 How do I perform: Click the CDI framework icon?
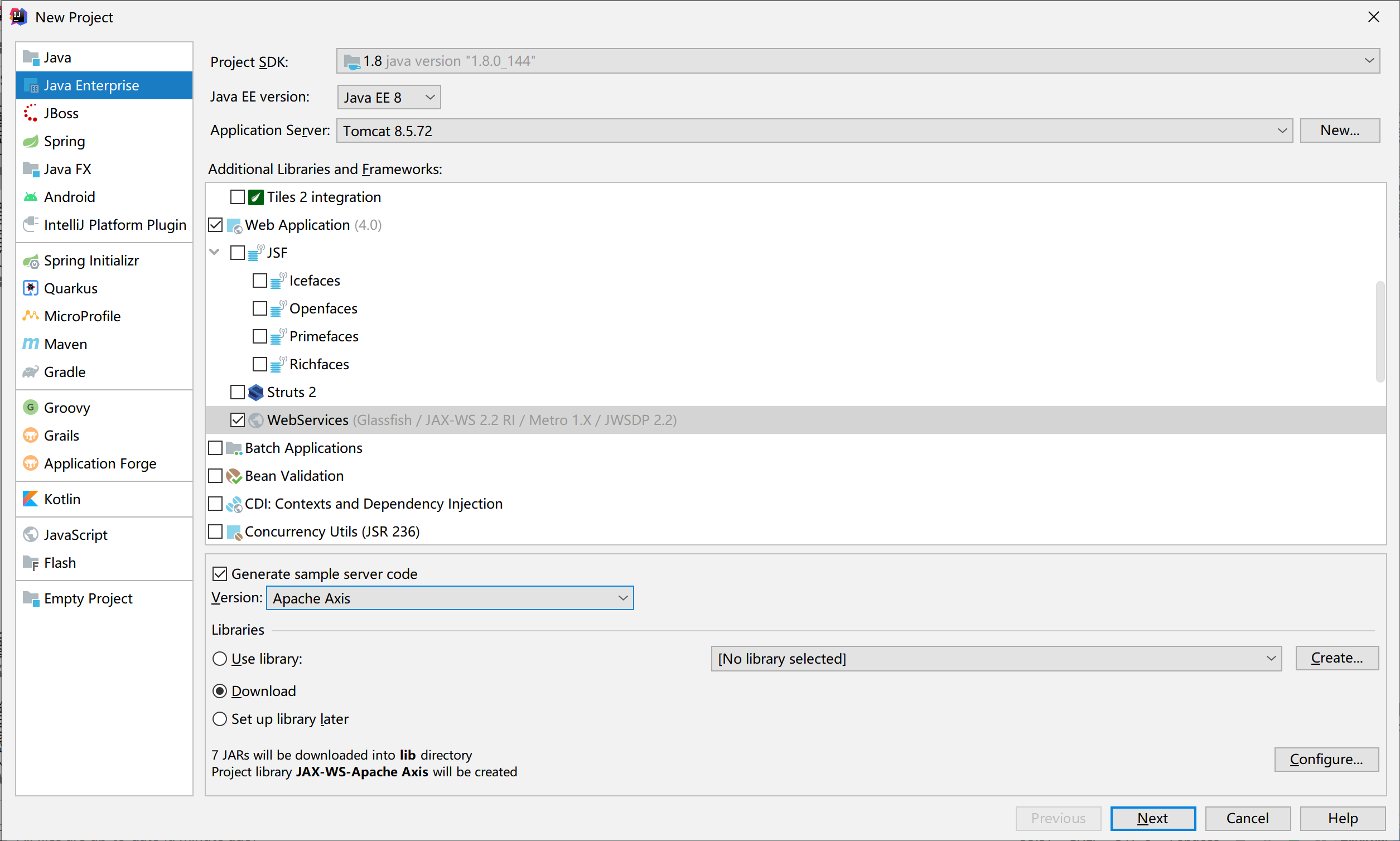pos(234,504)
